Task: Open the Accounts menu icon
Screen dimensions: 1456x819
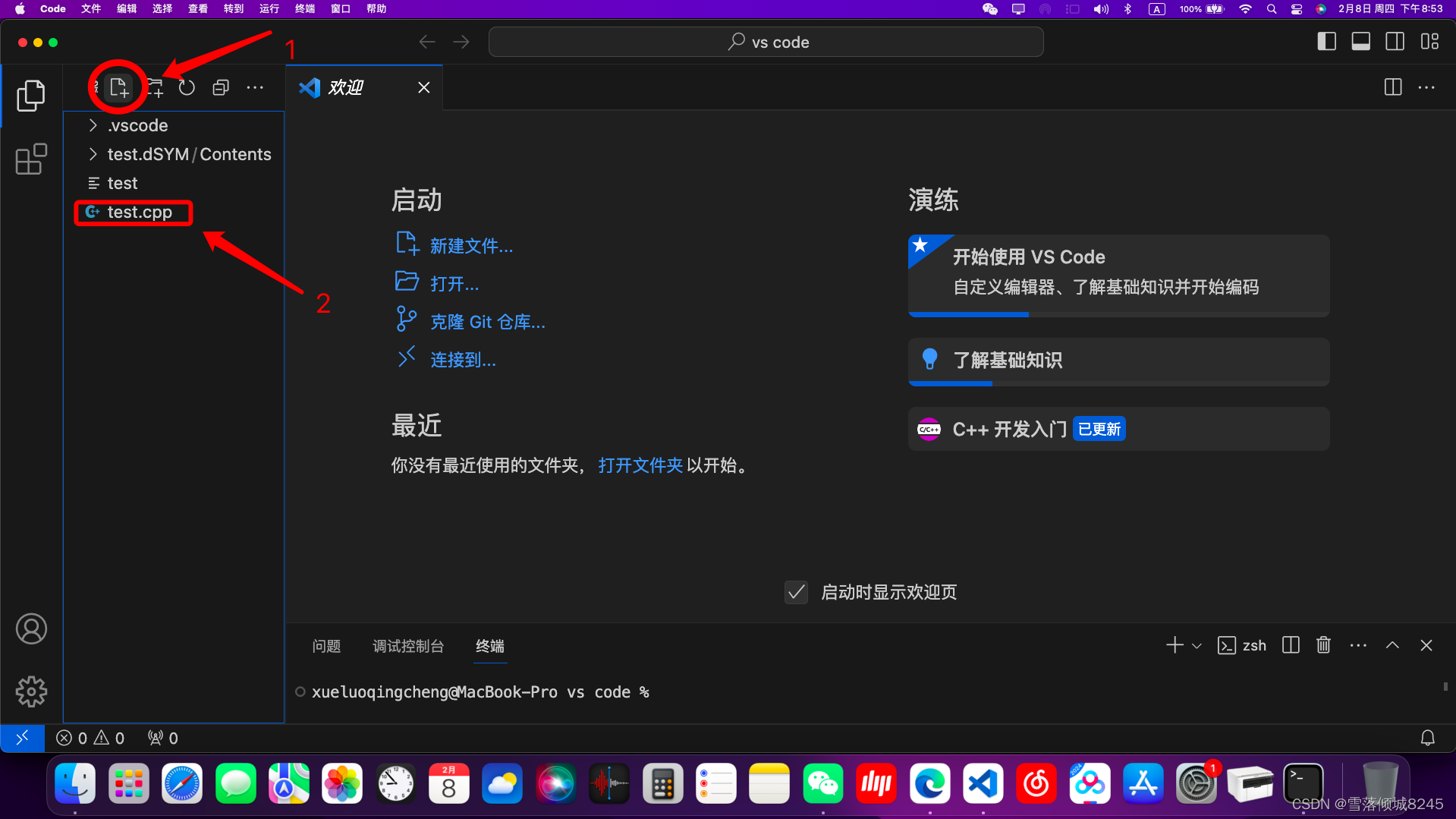Action: (x=31, y=629)
